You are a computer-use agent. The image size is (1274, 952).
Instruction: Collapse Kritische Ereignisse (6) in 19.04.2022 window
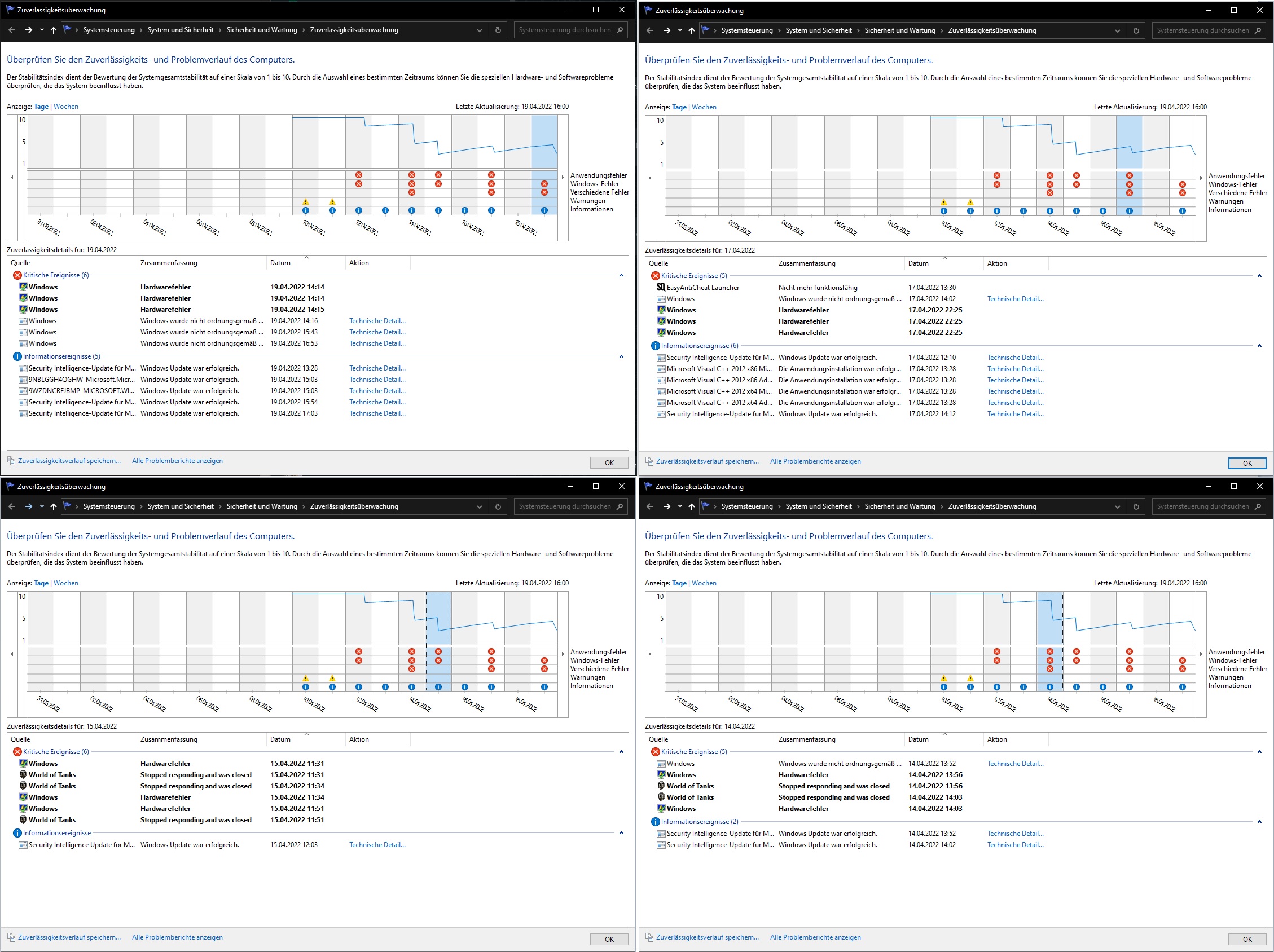[x=621, y=275]
